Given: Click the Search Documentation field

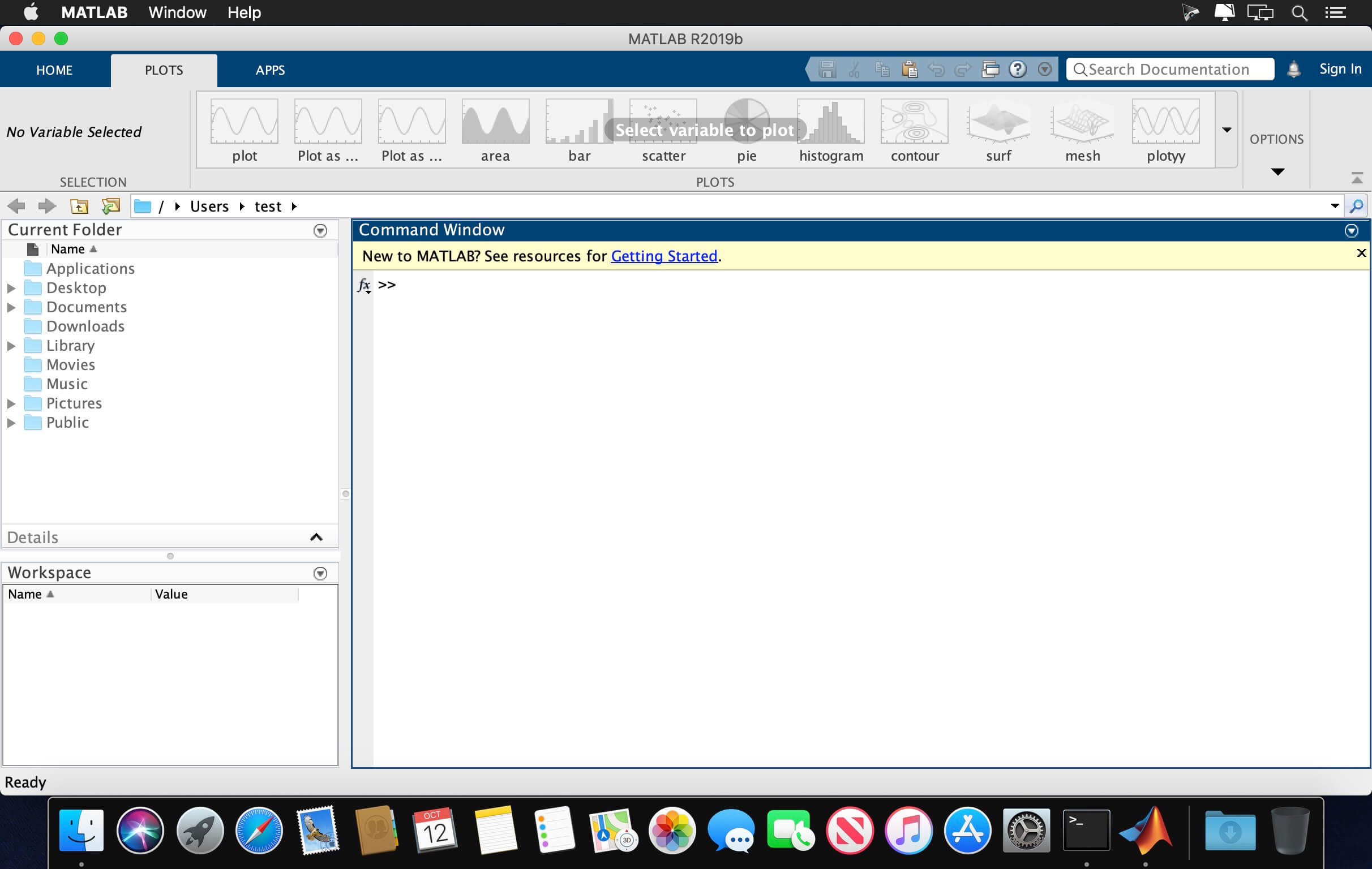Looking at the screenshot, I should (1170, 70).
